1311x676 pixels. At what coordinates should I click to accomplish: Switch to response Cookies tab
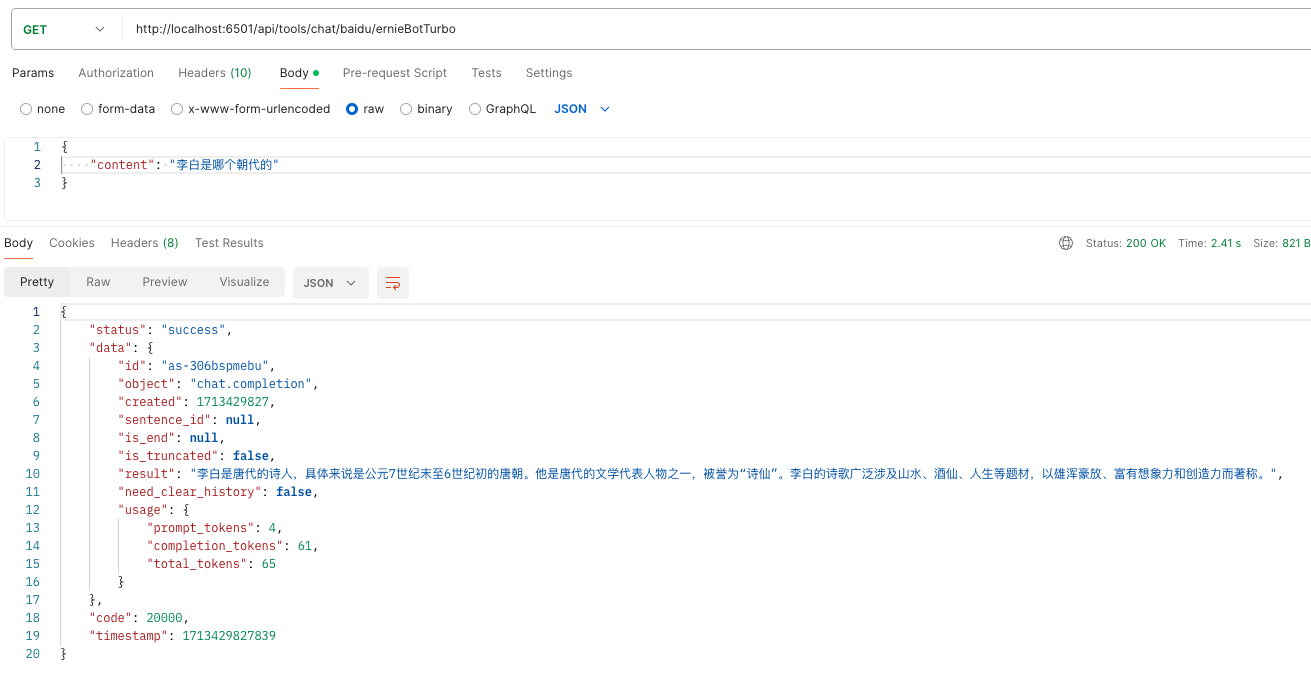point(72,243)
